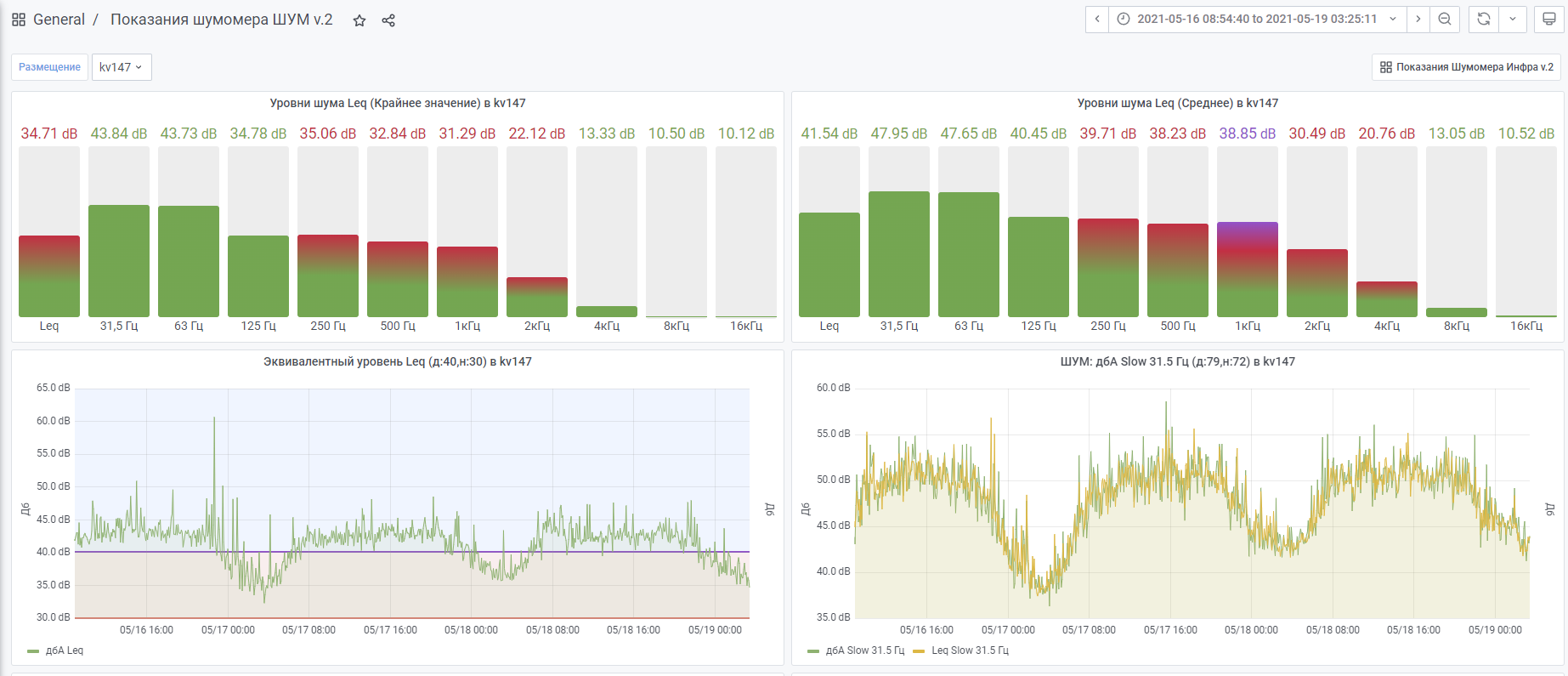Click the 43.84 dB value in left panel
1568x676 pixels.
coord(119,133)
